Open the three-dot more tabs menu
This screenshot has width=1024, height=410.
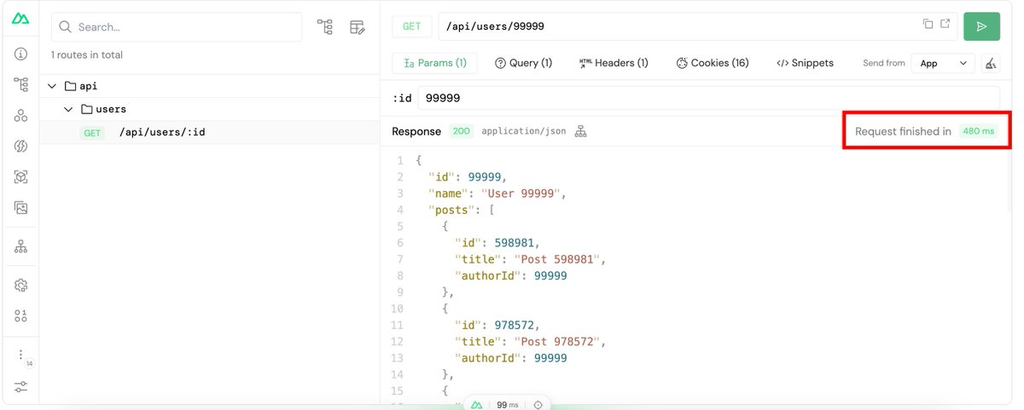(x=20, y=355)
